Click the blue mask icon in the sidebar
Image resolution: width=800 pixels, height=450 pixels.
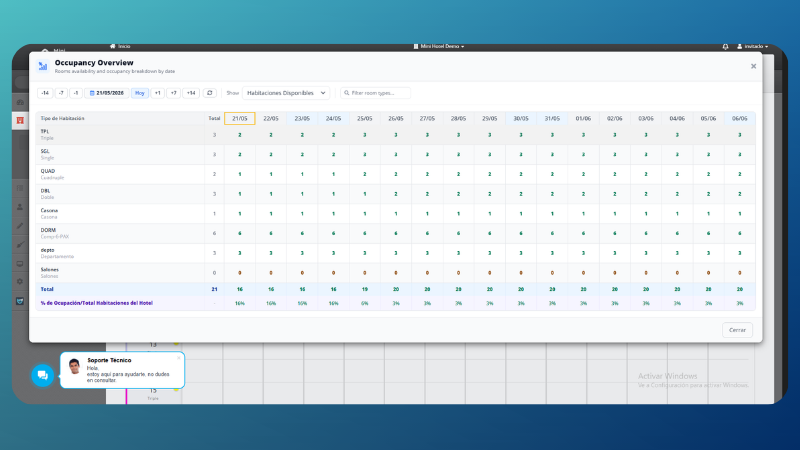(20, 301)
